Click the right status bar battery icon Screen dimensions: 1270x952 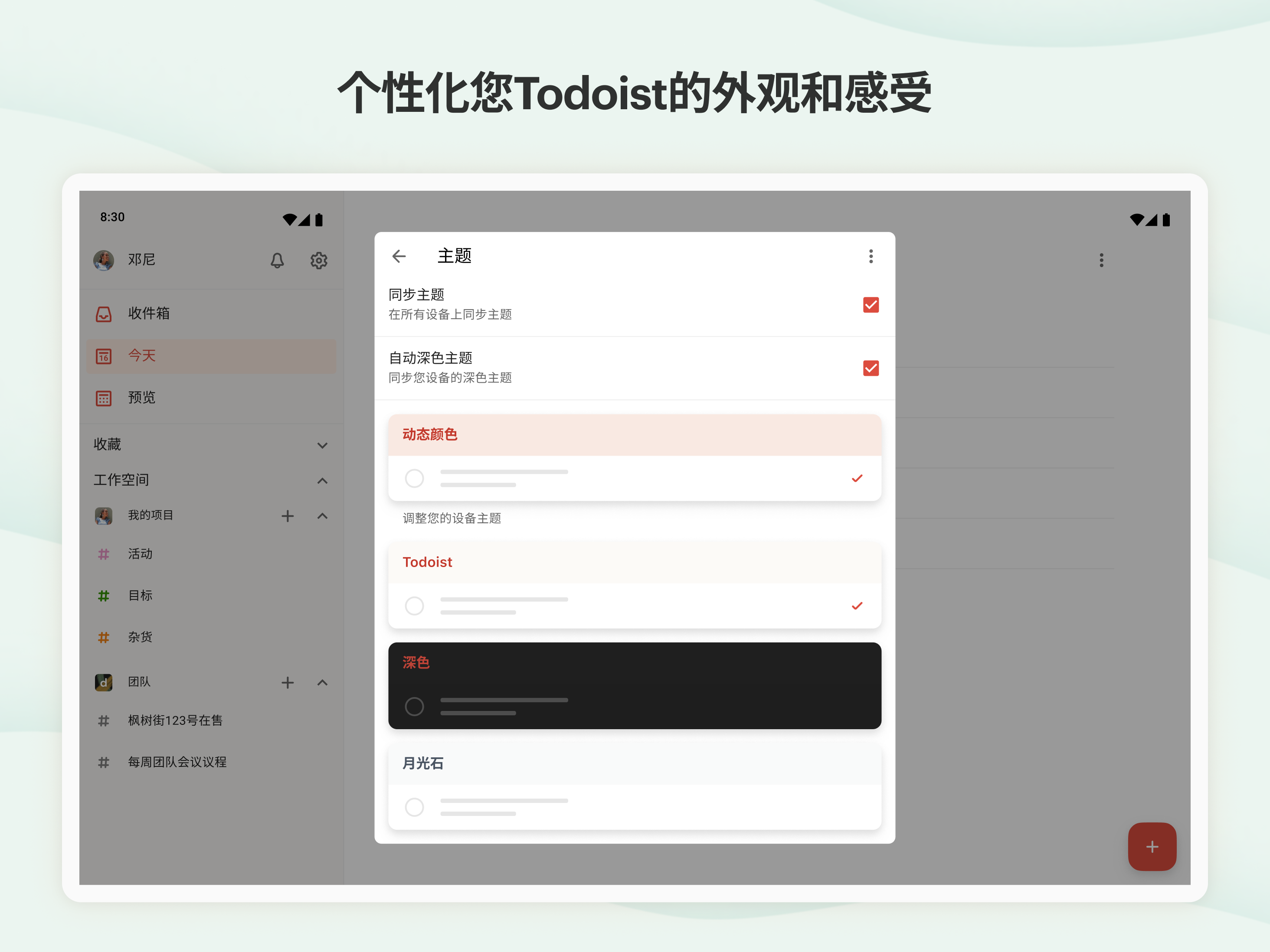[x=1166, y=219]
